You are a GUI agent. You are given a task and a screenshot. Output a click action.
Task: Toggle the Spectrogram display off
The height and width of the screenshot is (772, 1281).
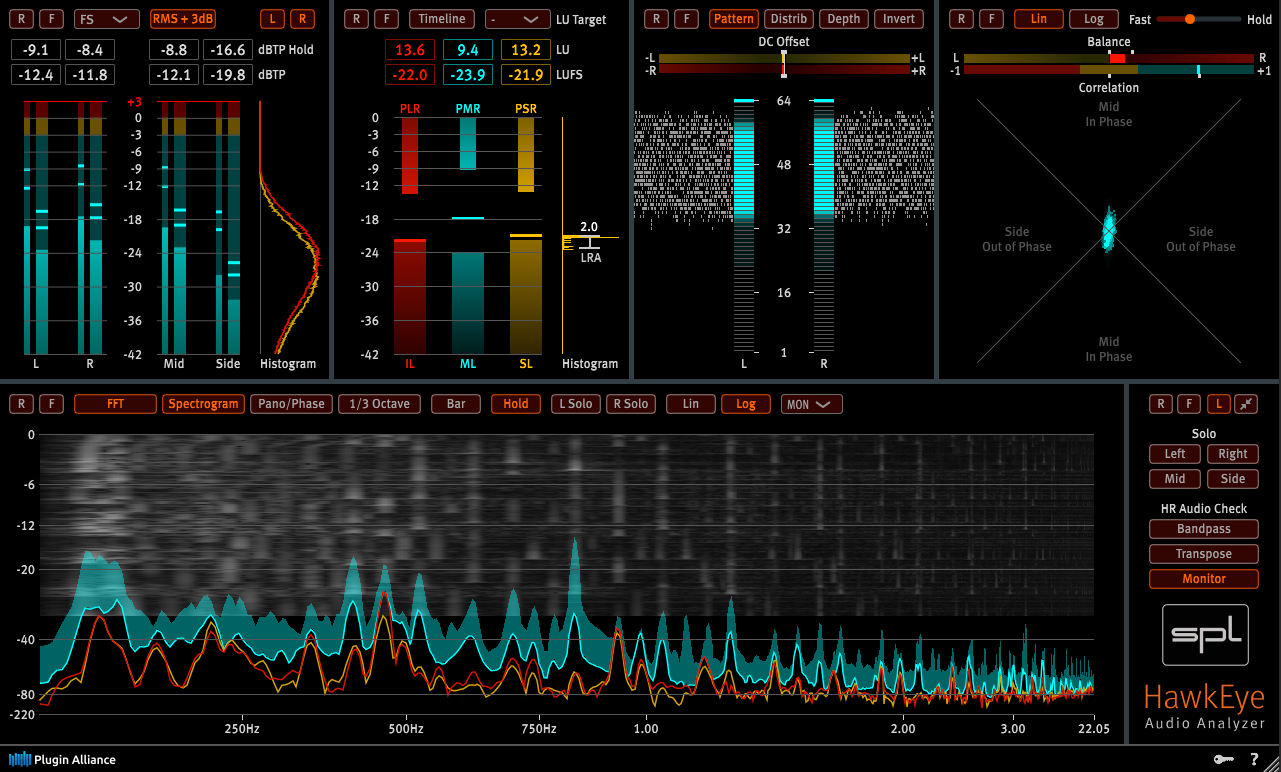pos(204,404)
